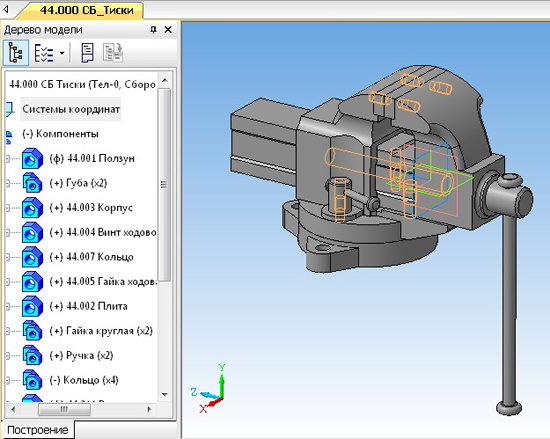The image size is (550, 439).
Task: Click the XYZ orientation triad
Action: click(x=209, y=389)
